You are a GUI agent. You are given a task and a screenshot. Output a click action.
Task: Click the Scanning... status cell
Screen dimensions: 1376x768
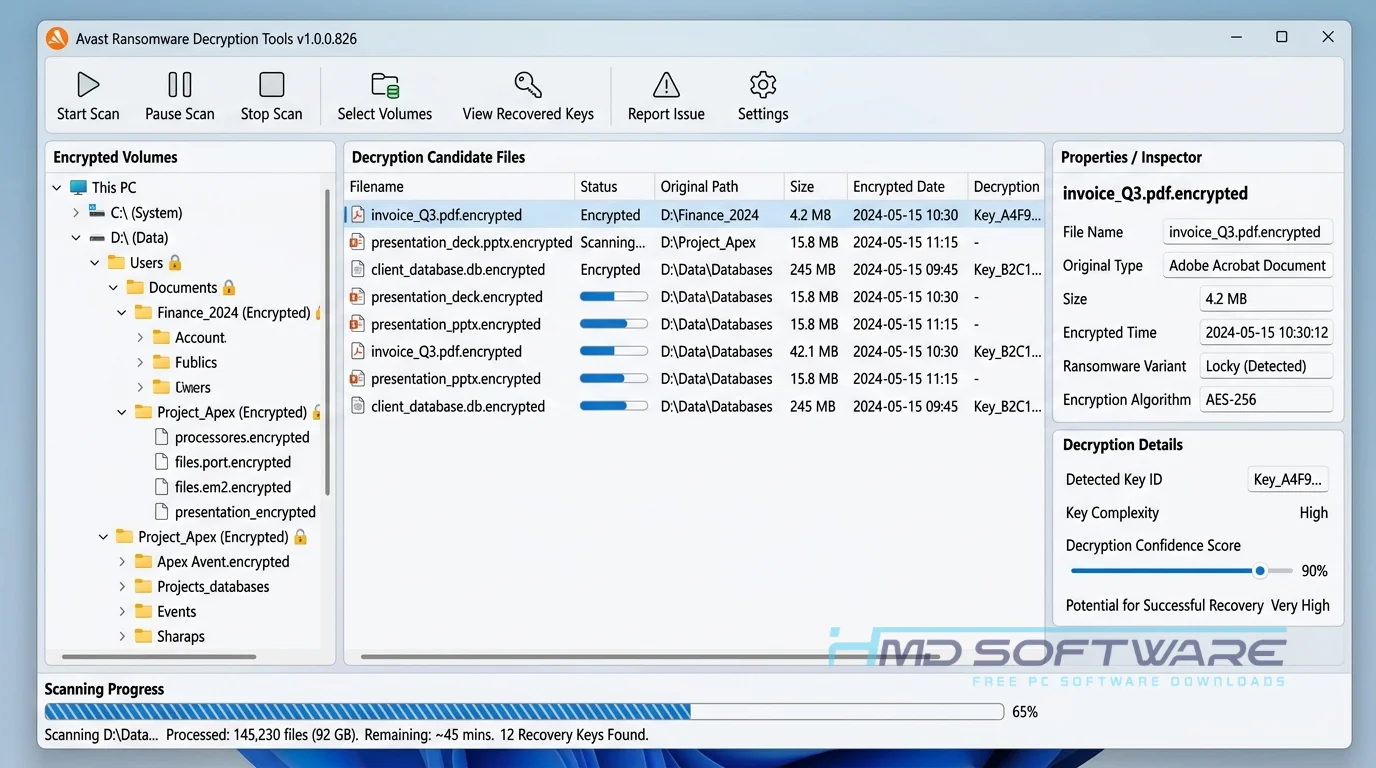[x=613, y=242]
